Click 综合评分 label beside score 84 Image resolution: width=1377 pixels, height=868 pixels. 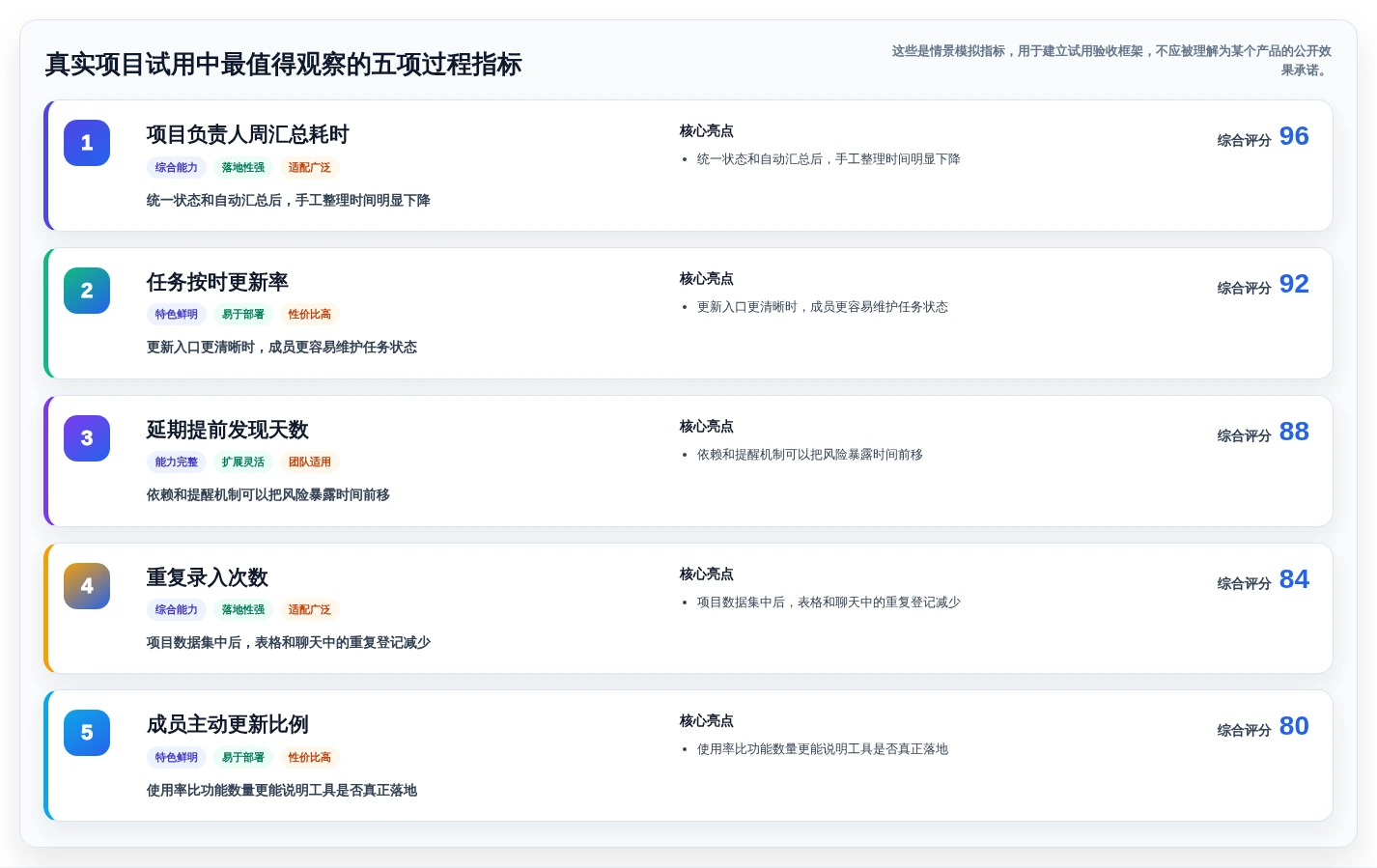pos(1244,583)
